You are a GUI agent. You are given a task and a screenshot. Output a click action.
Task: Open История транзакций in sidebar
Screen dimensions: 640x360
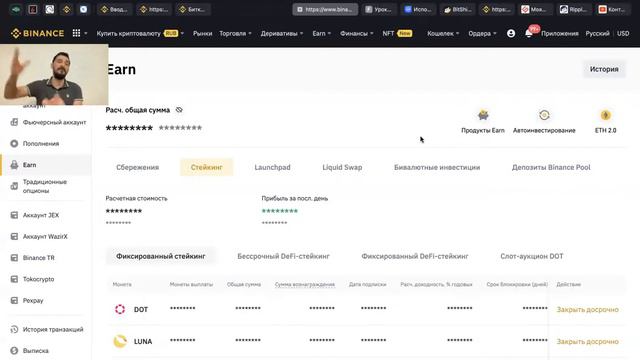point(53,329)
